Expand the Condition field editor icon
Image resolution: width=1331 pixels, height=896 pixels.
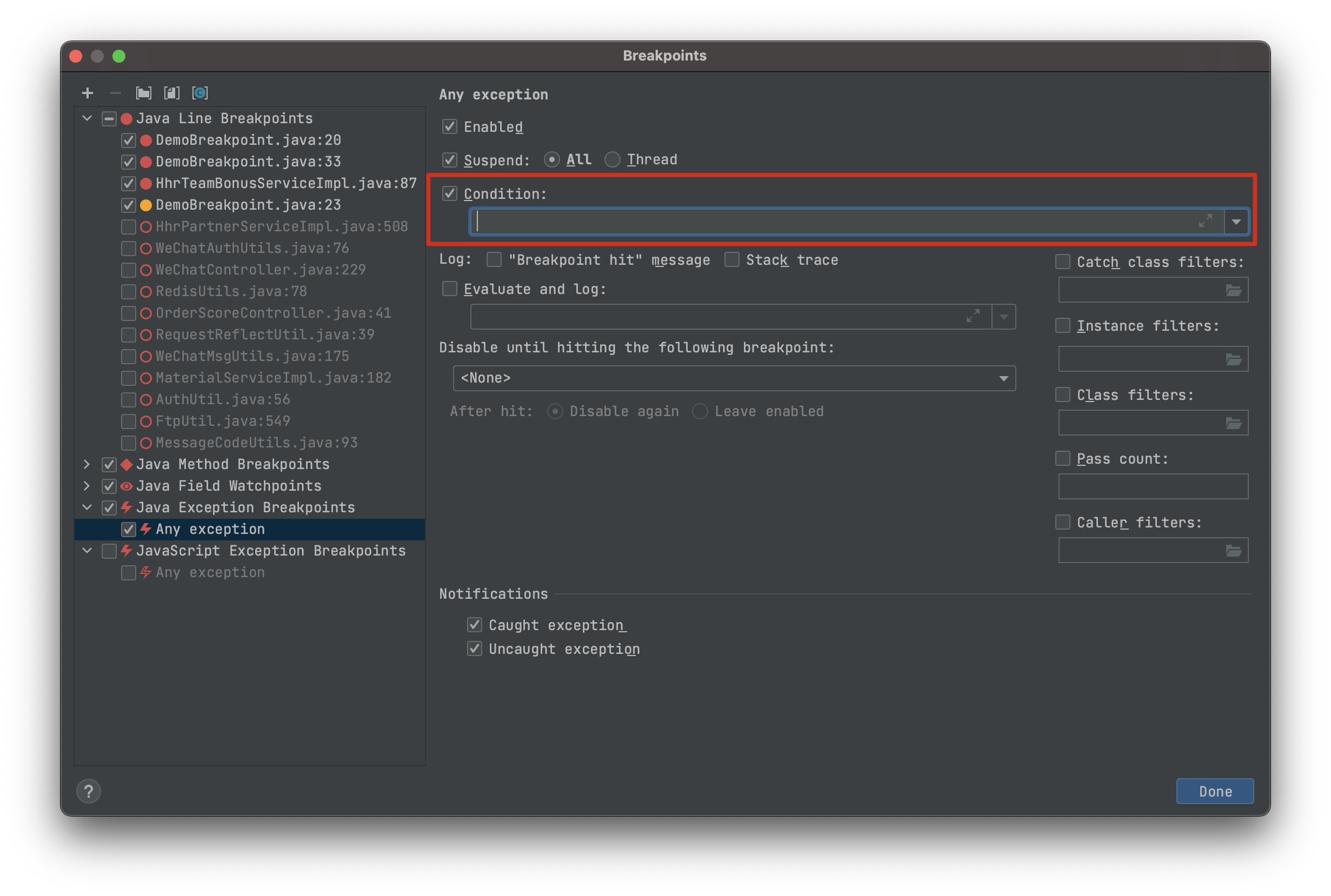(1204, 221)
